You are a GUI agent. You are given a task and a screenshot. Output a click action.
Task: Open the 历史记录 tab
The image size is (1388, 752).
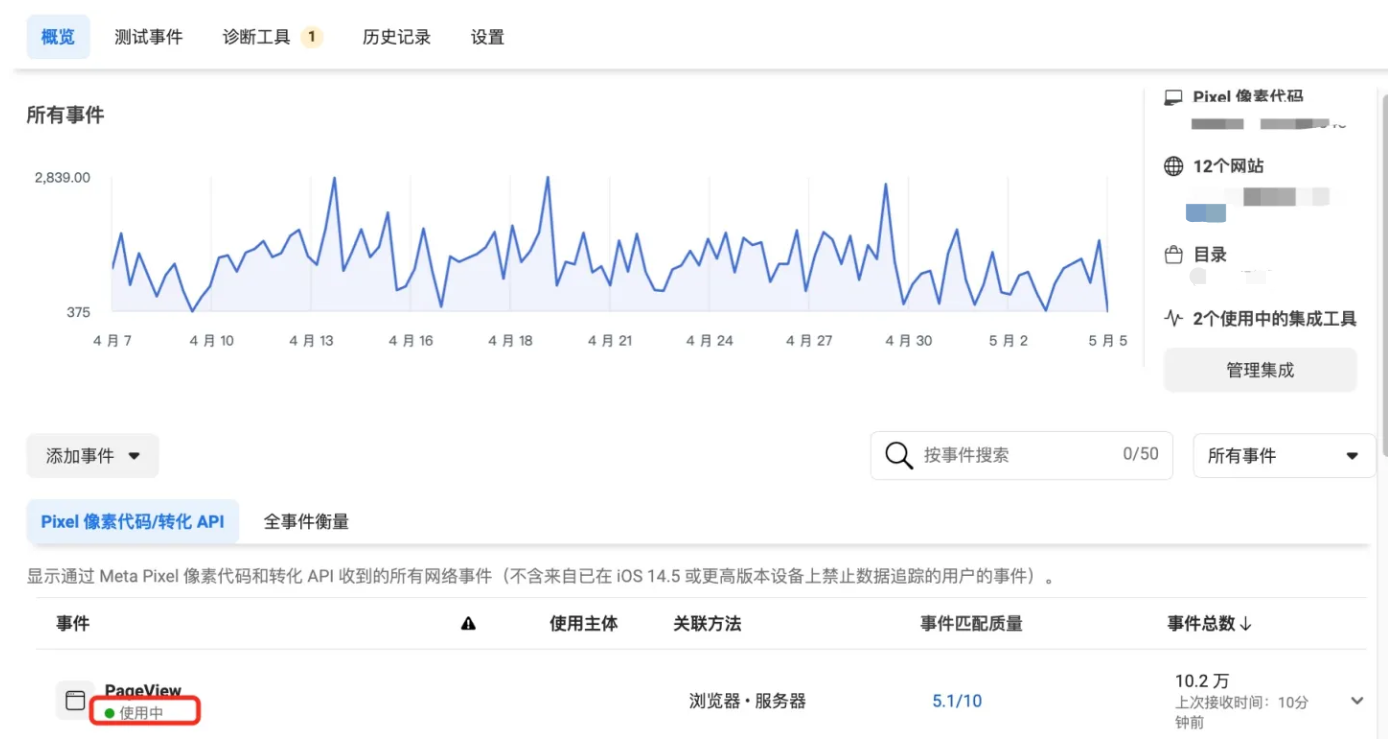pos(396,36)
